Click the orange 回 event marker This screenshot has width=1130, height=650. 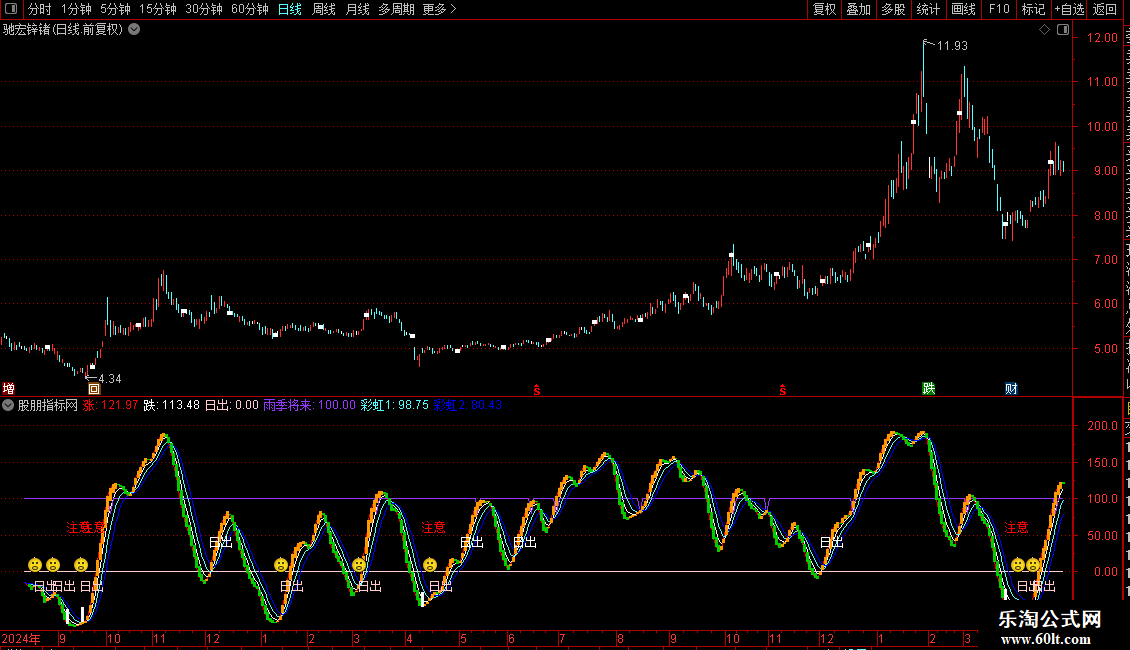(94, 389)
